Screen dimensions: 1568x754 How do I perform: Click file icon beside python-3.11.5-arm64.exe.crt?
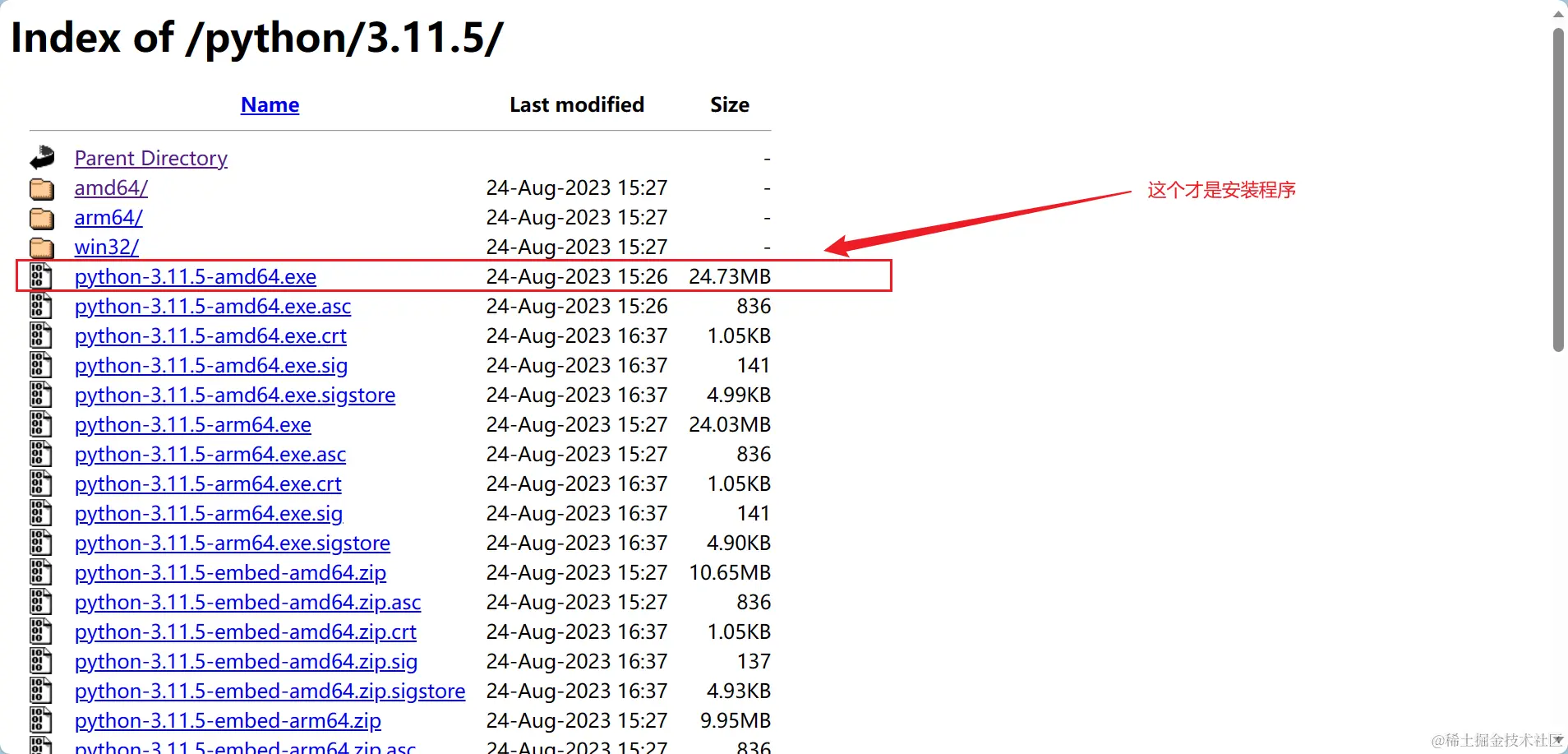[41, 483]
